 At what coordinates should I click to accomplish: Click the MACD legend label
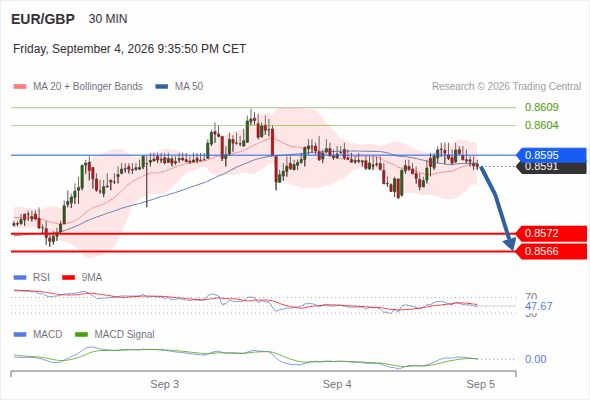pos(48,335)
